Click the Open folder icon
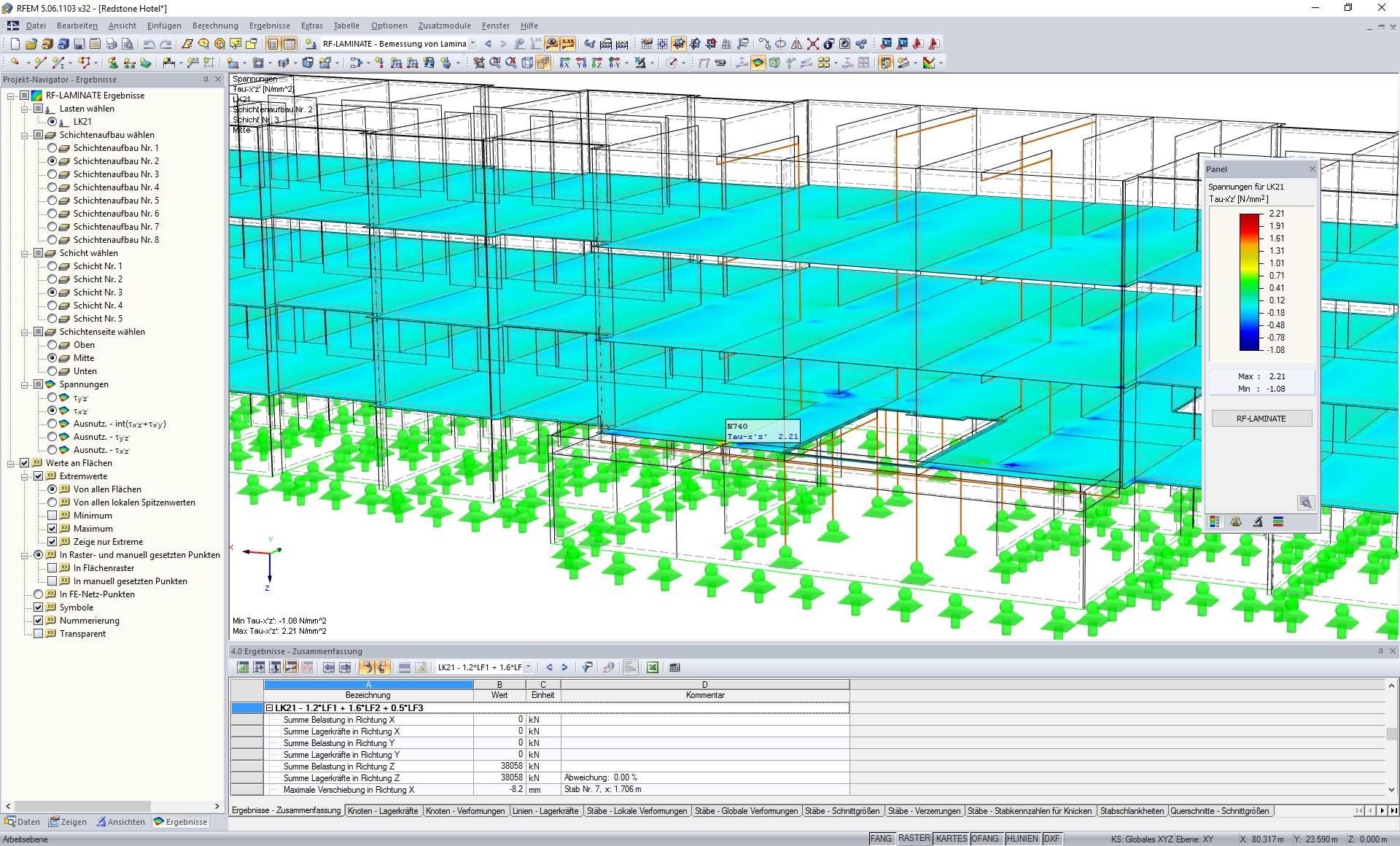Screen dimensions: 1400x846 (x=31, y=44)
